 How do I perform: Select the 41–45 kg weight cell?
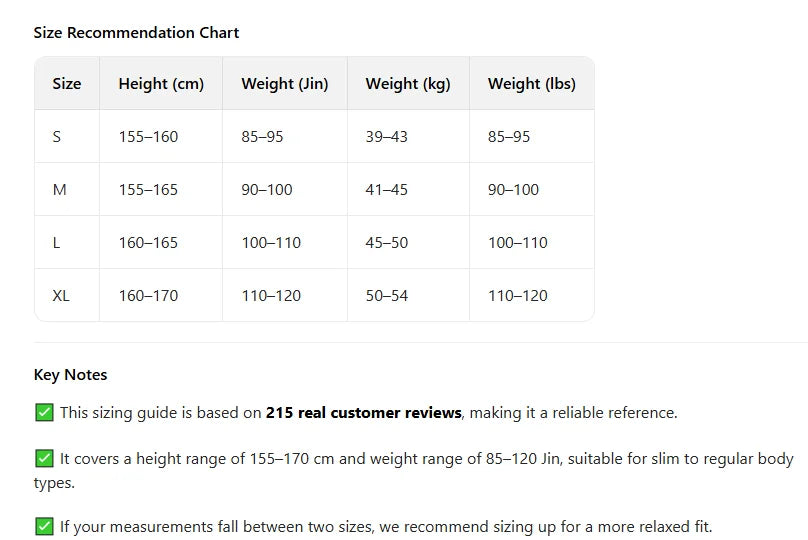386,190
